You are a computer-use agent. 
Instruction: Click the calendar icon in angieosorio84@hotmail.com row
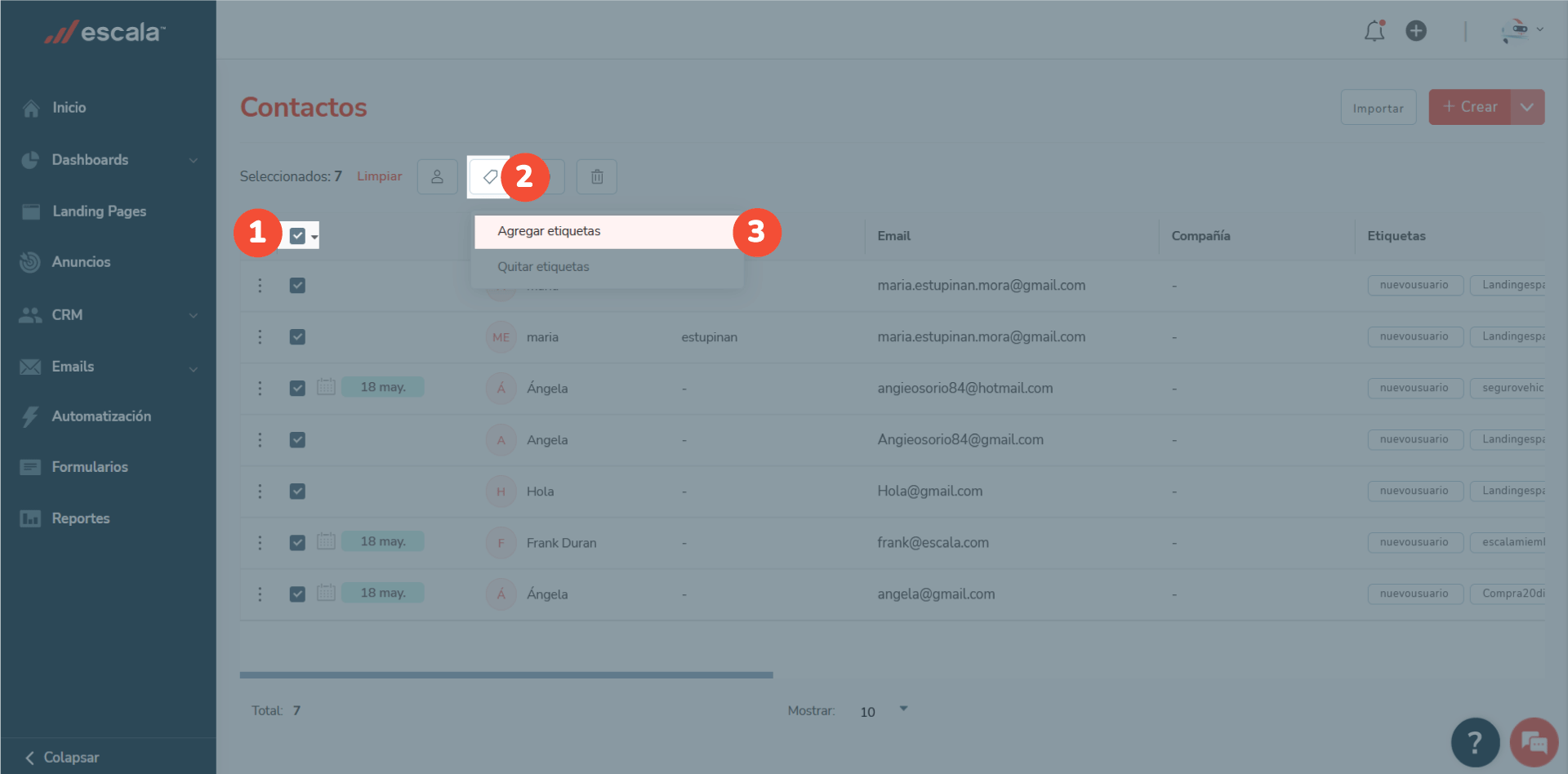click(326, 387)
